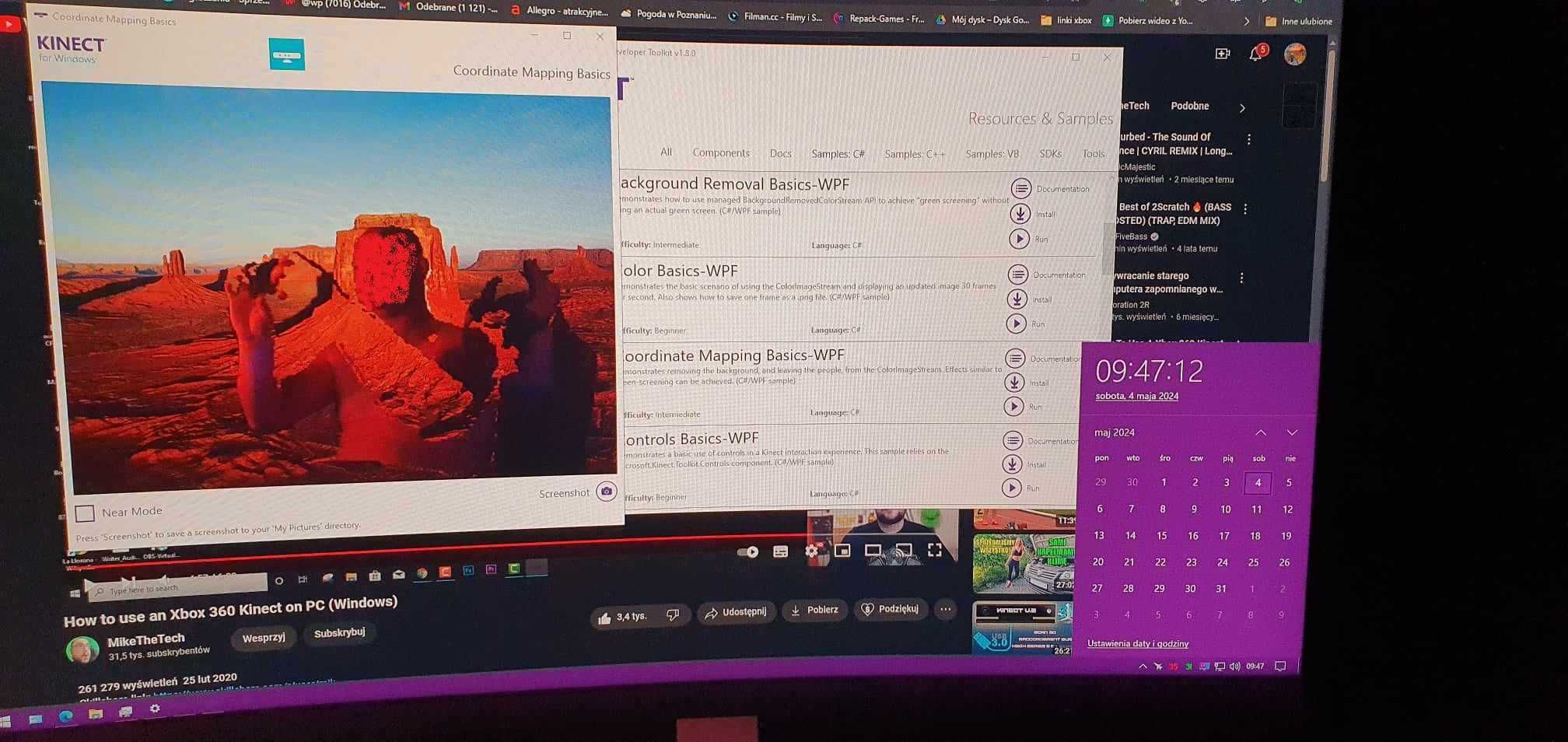Enable the Near Mode checkbox
The width and height of the screenshot is (1568, 742).
pos(85,513)
